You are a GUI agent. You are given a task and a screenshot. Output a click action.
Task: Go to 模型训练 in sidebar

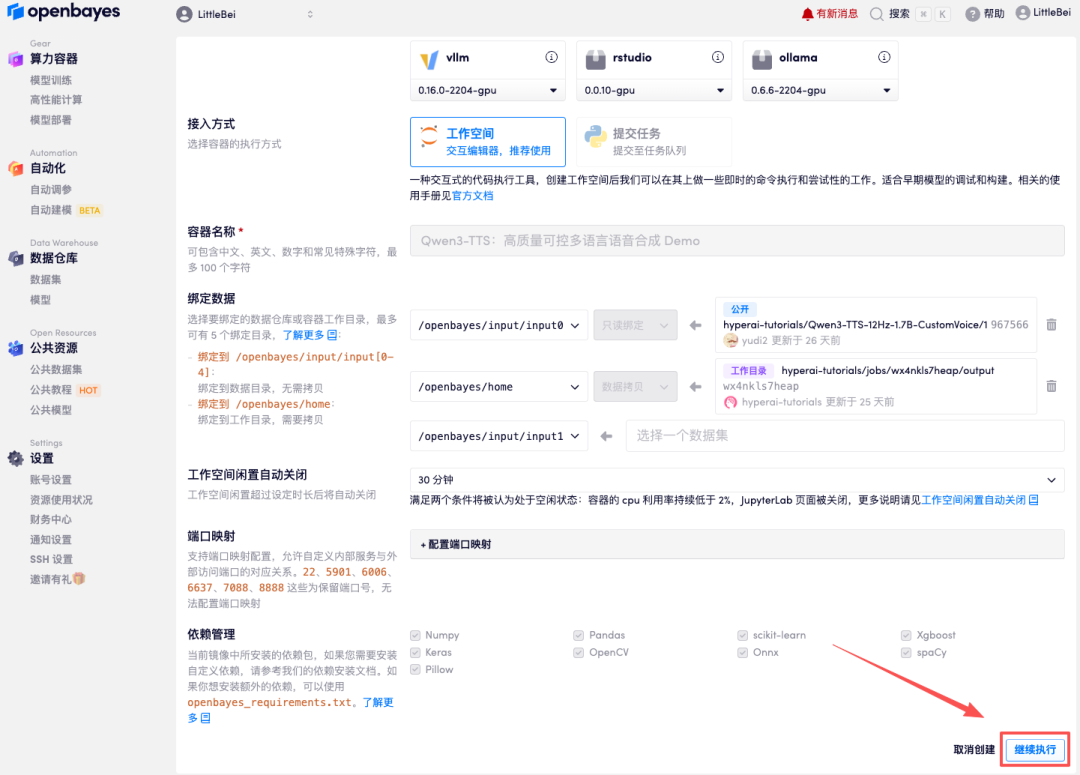(x=50, y=80)
